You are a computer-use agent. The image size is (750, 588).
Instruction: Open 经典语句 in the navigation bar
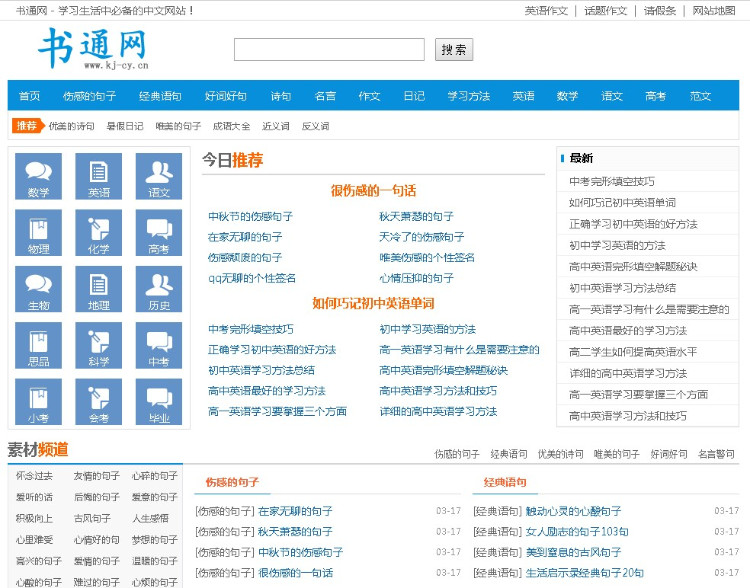pos(160,96)
